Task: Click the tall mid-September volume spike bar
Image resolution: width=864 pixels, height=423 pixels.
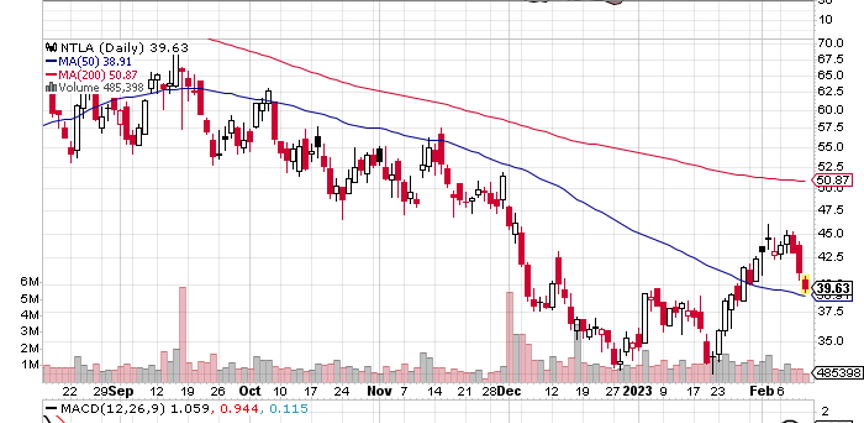Action: (182, 334)
